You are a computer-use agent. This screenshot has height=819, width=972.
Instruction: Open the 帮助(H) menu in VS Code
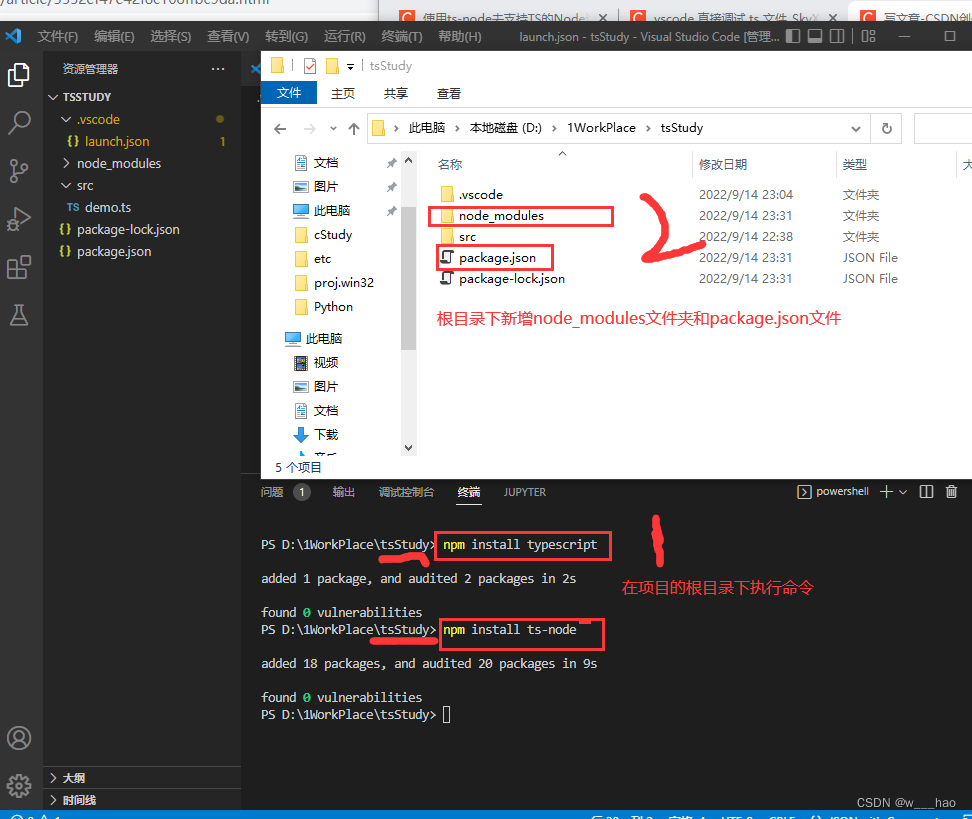(x=459, y=36)
